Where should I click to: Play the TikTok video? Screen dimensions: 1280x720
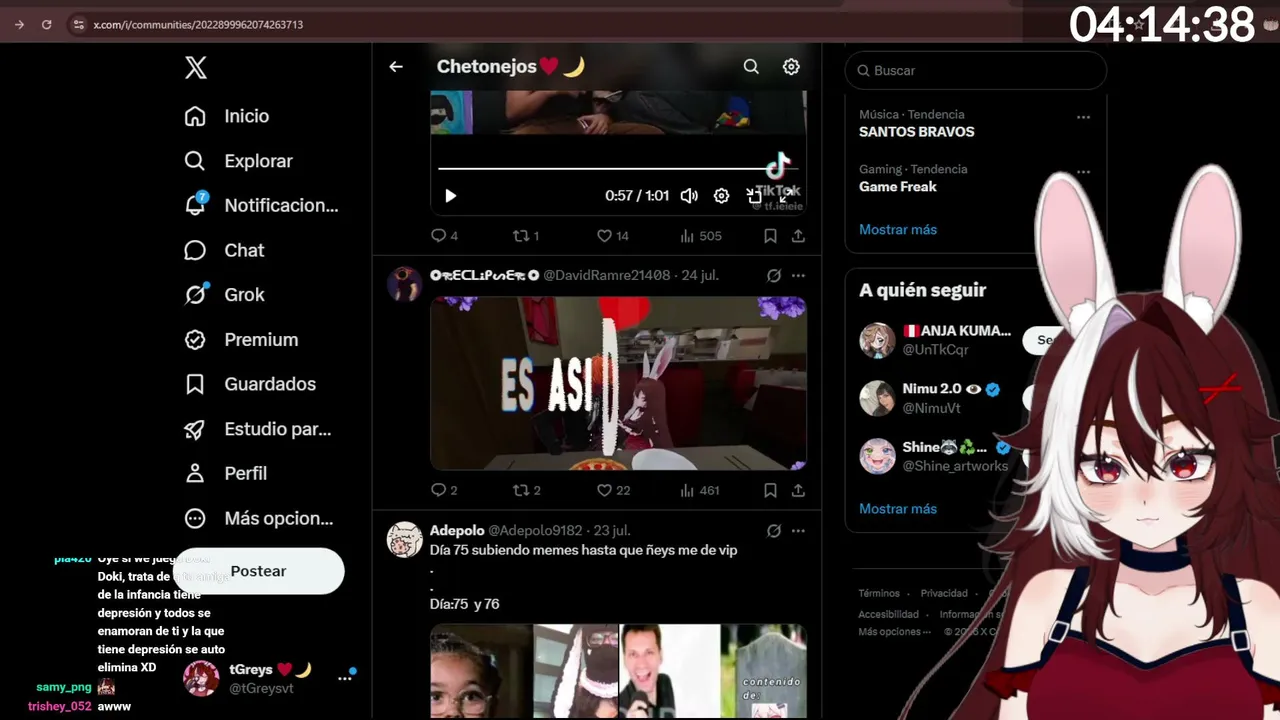click(450, 196)
